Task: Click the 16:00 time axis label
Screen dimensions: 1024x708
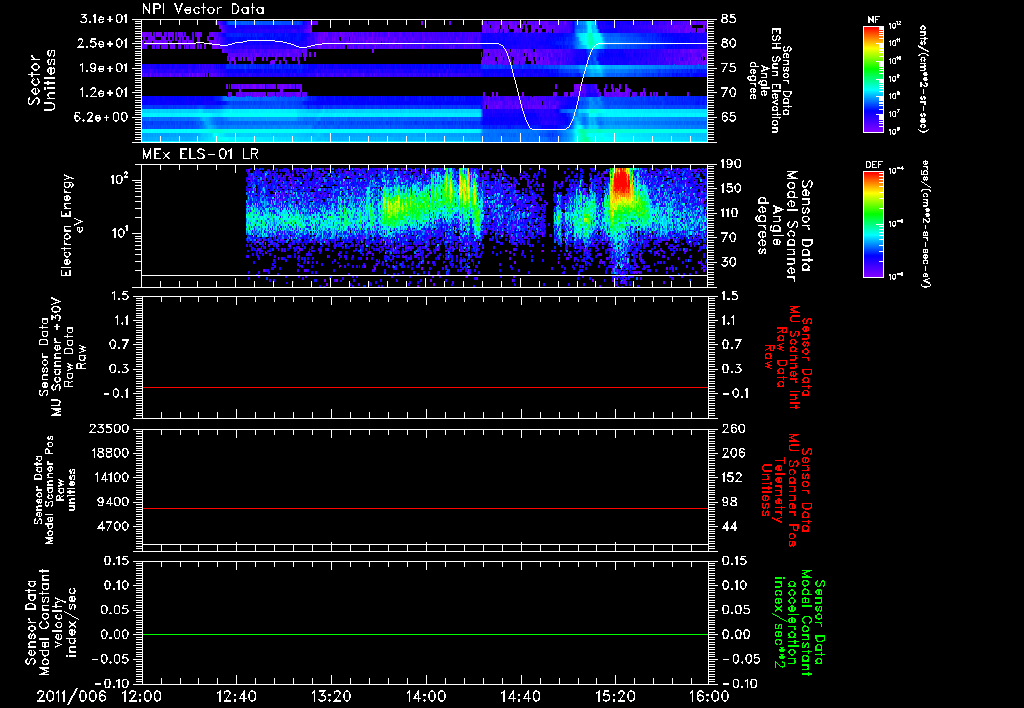Action: [709, 696]
